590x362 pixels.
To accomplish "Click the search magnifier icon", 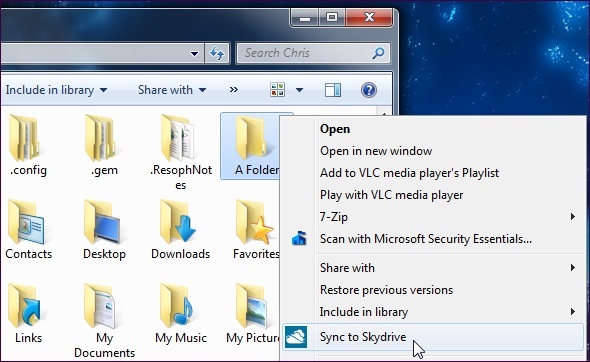I will pos(378,53).
